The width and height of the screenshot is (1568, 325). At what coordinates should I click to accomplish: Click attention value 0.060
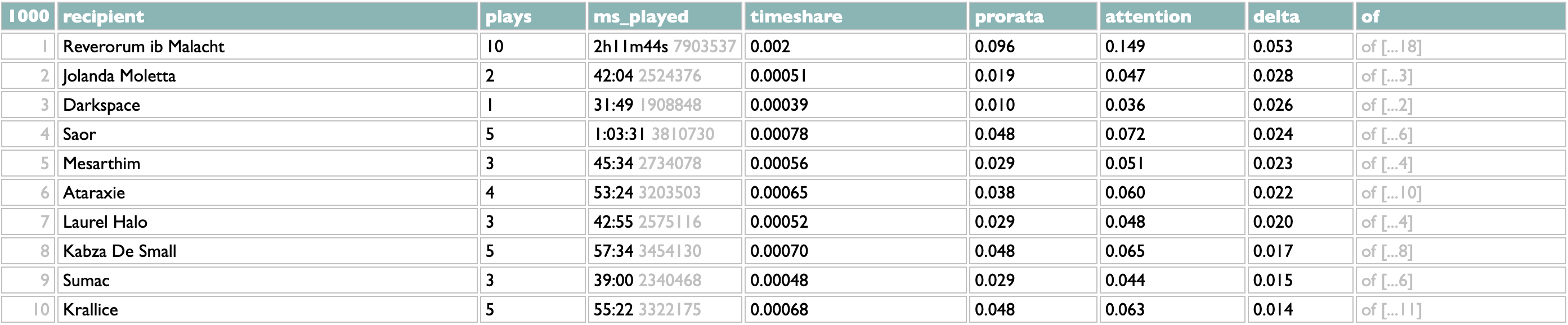[1125, 192]
